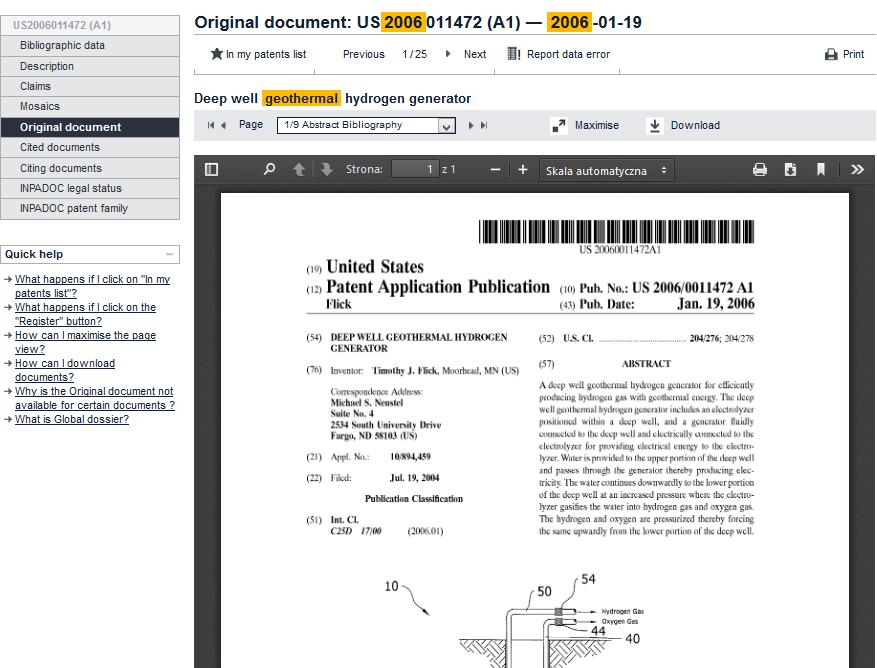The image size is (877, 668).
Task: Open the Claims section
Action: coord(90,86)
